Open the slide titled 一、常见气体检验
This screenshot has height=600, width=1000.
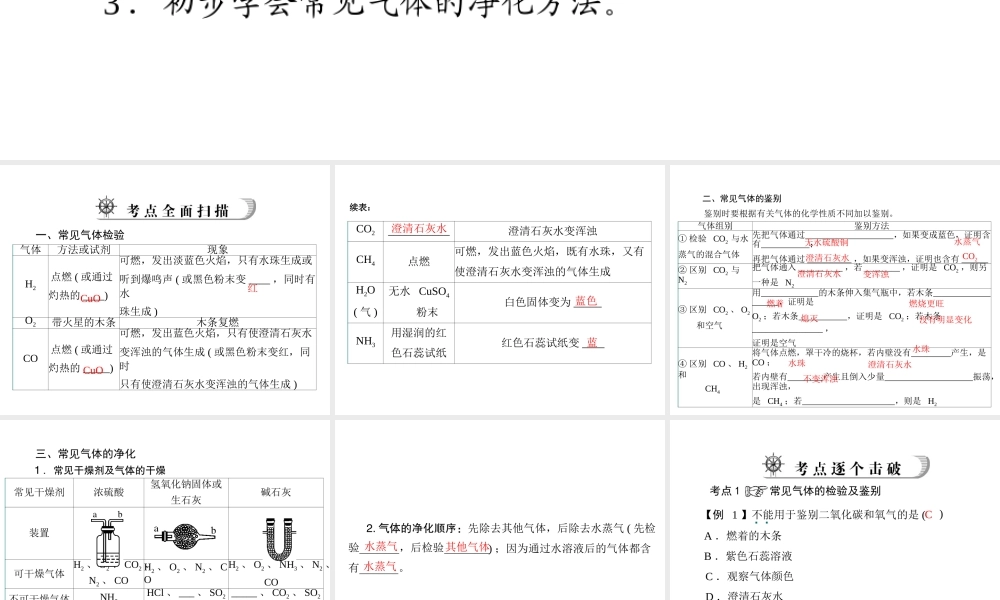click(165, 290)
